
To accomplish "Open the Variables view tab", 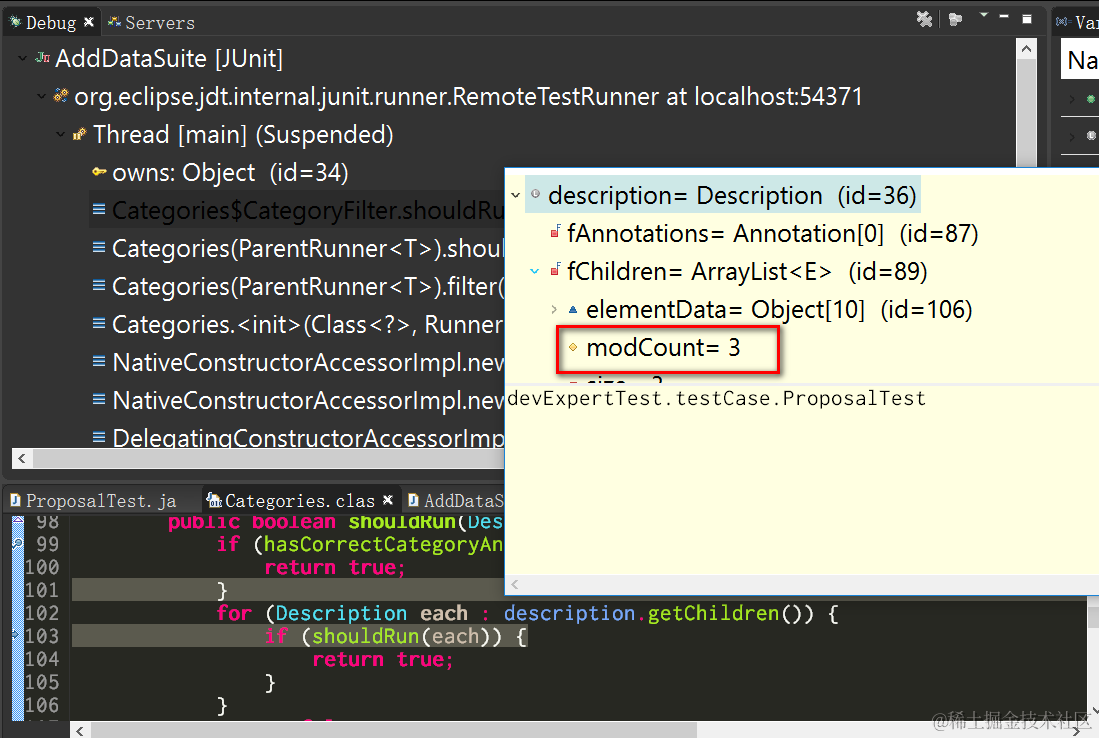I will 1078,22.
